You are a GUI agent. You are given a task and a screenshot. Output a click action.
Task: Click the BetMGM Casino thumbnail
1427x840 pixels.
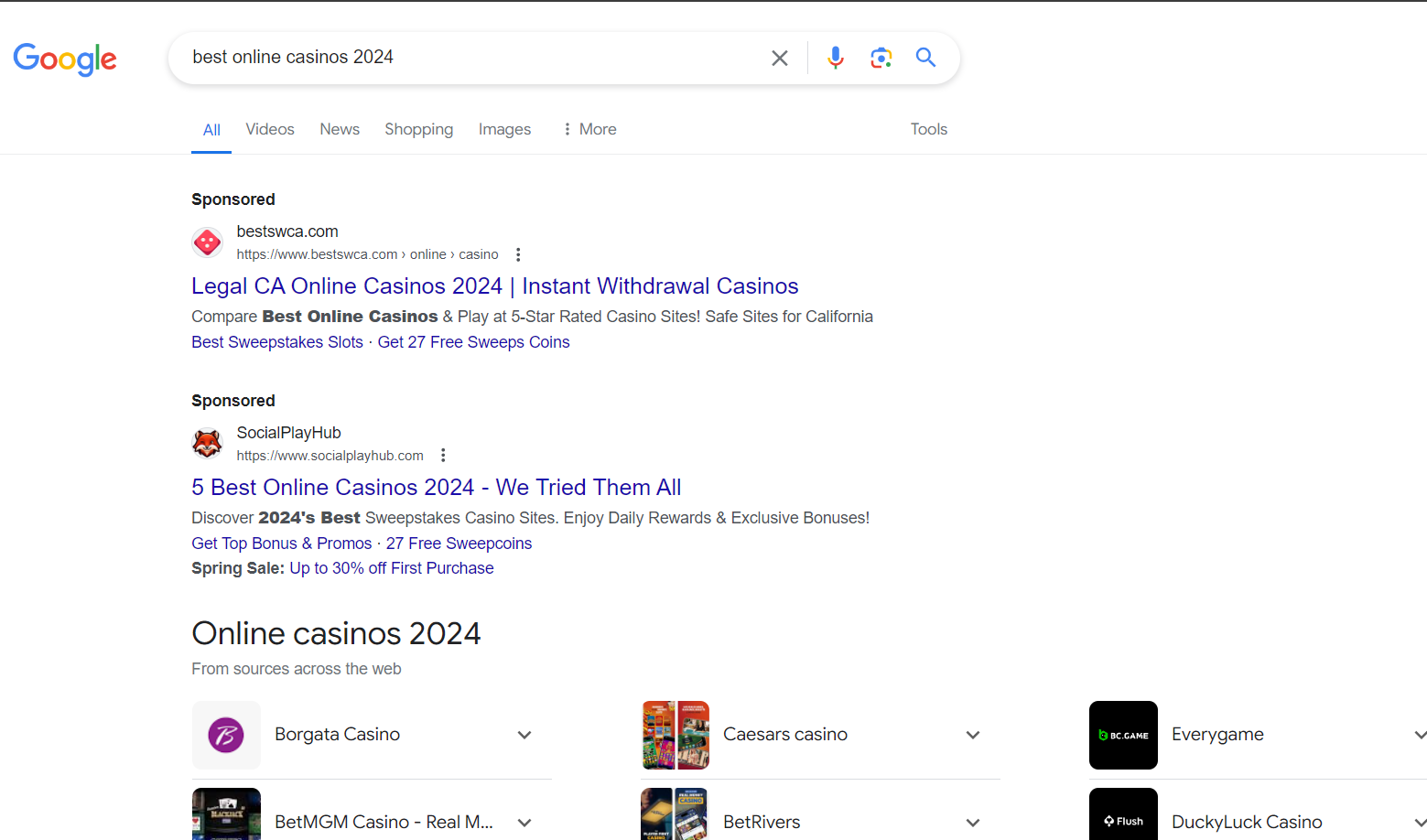[x=226, y=814]
